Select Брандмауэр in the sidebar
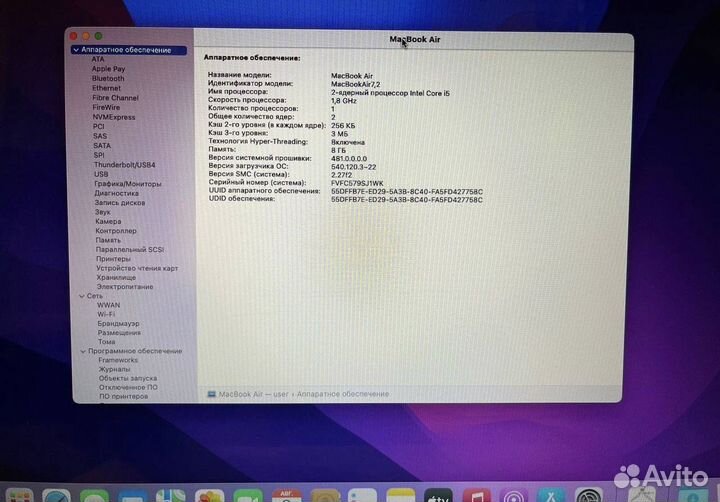720x502 pixels. (118, 324)
